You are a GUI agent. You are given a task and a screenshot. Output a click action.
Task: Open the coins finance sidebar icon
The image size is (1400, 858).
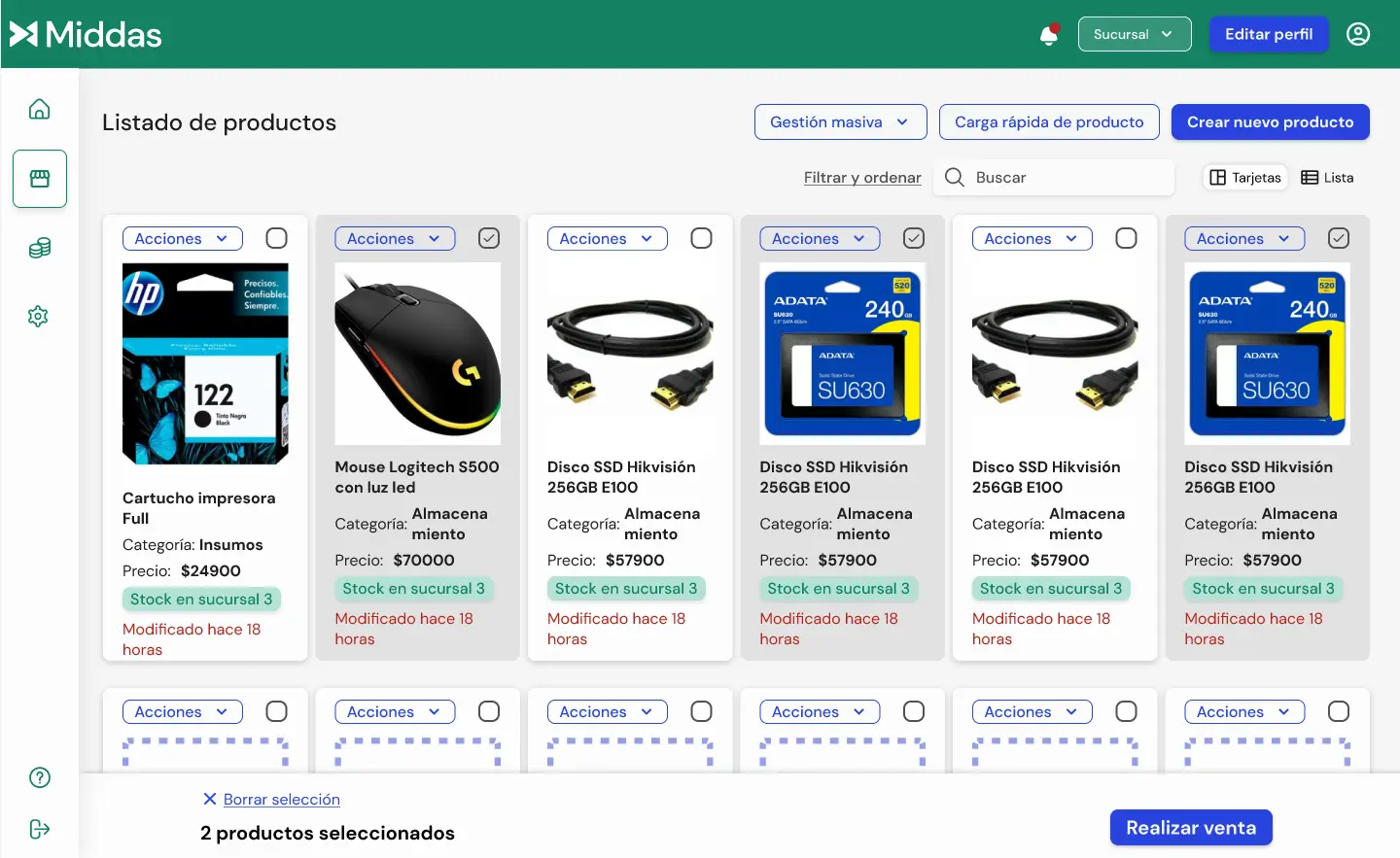[x=39, y=248]
